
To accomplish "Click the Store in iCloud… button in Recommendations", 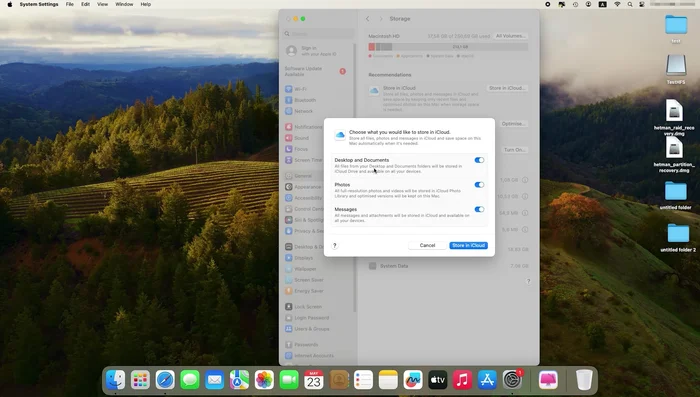I will coord(507,88).
